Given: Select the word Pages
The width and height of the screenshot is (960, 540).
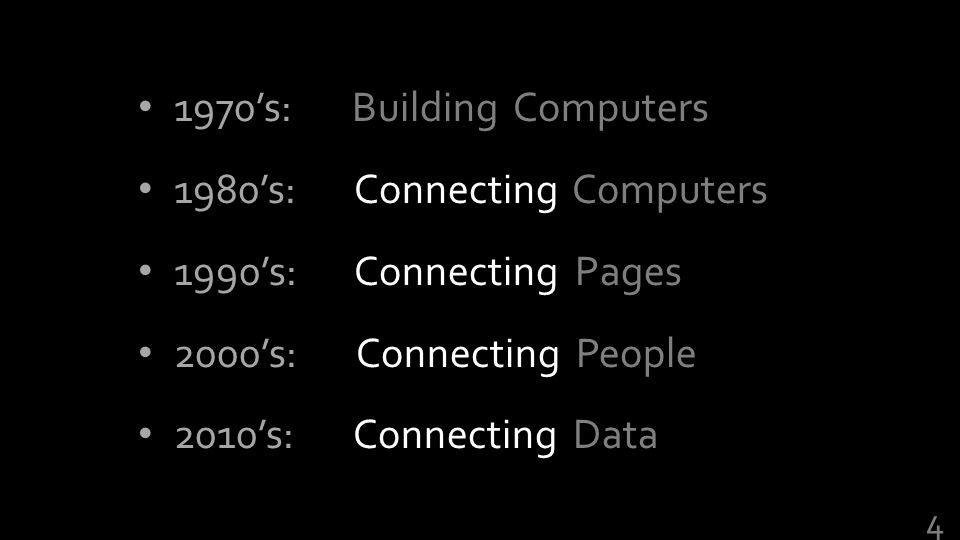Looking at the screenshot, I should (628, 274).
